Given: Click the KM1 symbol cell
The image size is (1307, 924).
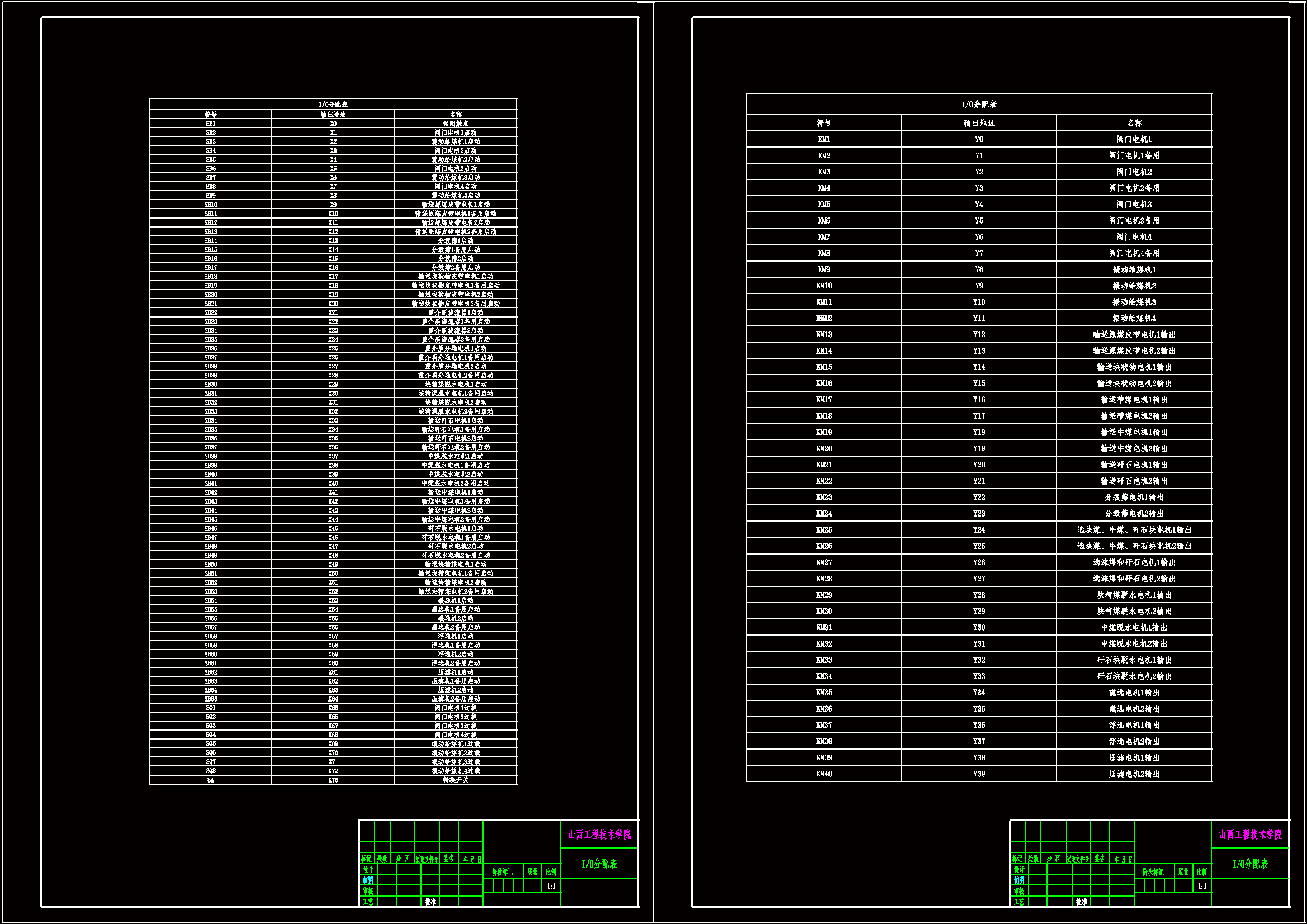Looking at the screenshot, I should [x=823, y=140].
